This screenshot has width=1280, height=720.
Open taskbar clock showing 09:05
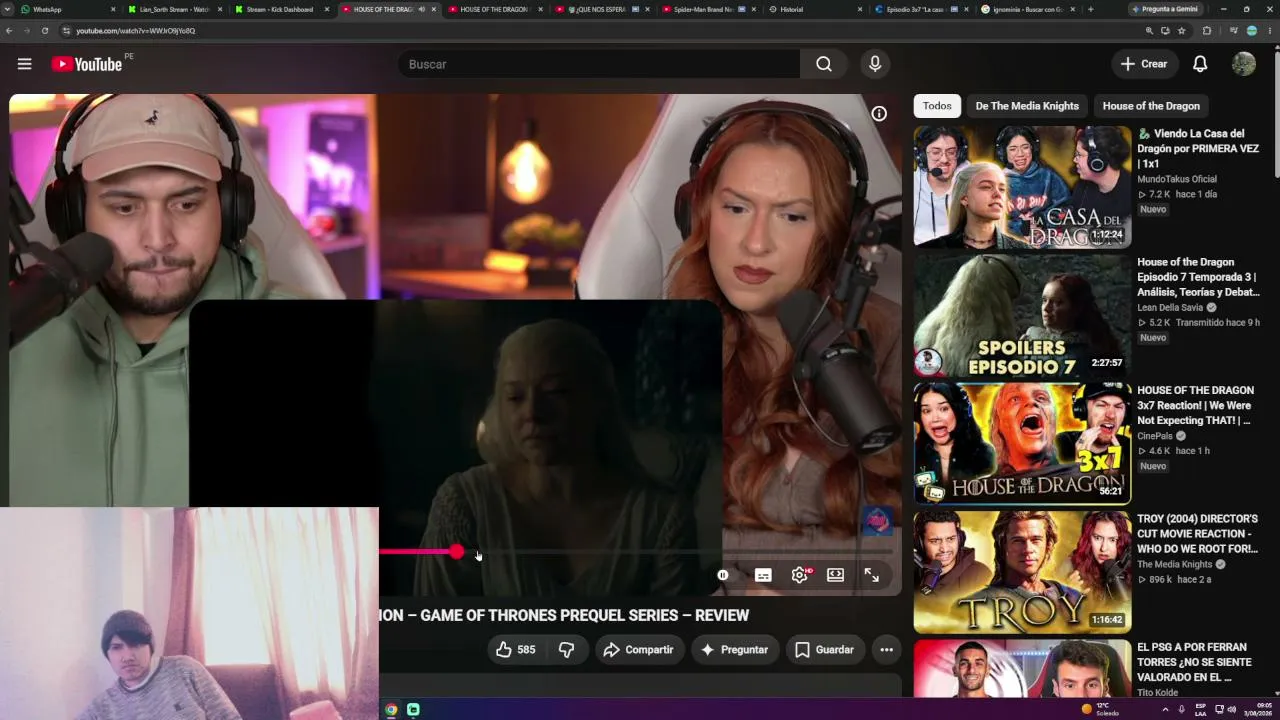(1257, 710)
